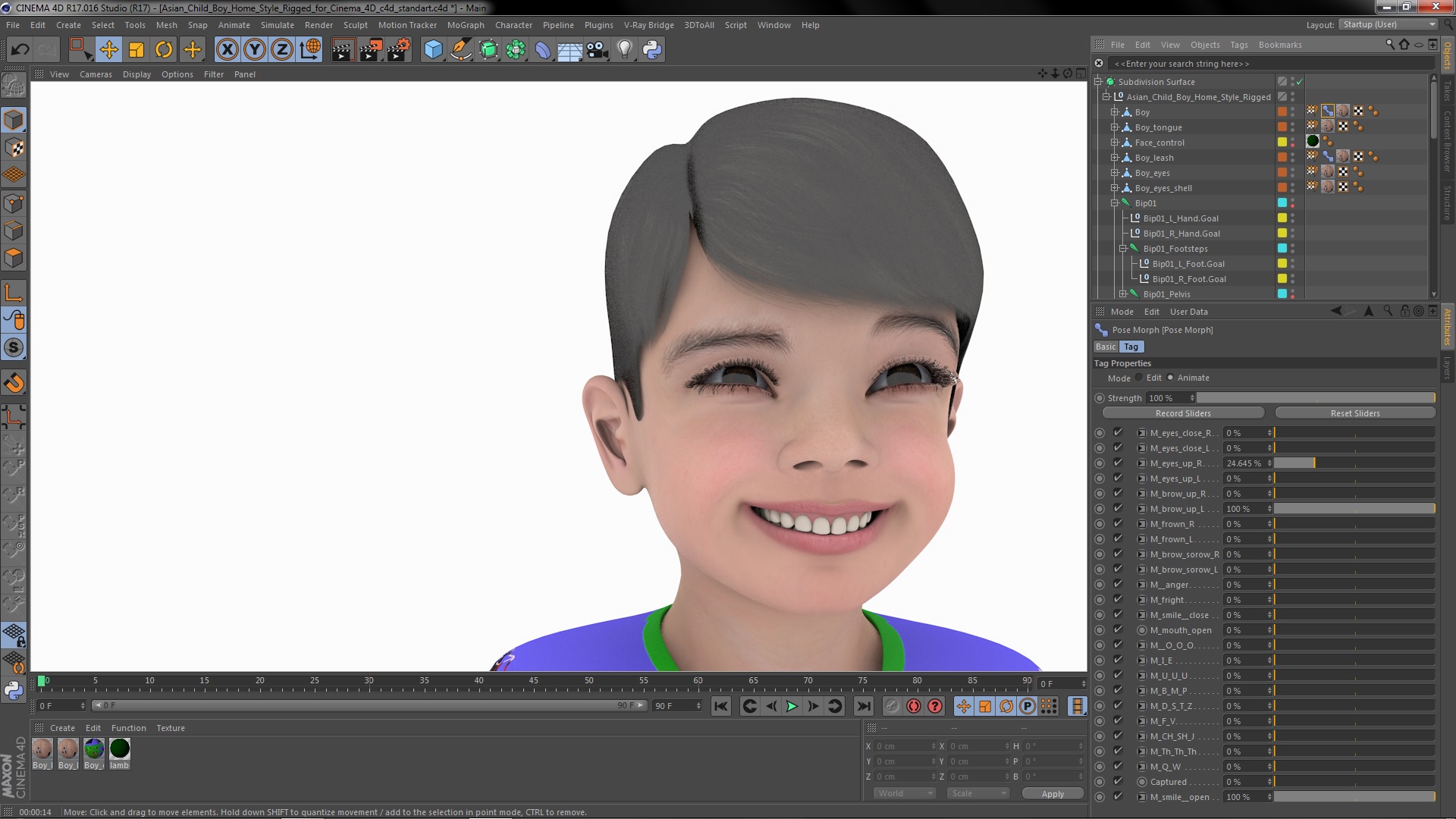Adjust the M_eyes_up_R slider
The width and height of the screenshot is (1456, 819).
coord(1354,463)
